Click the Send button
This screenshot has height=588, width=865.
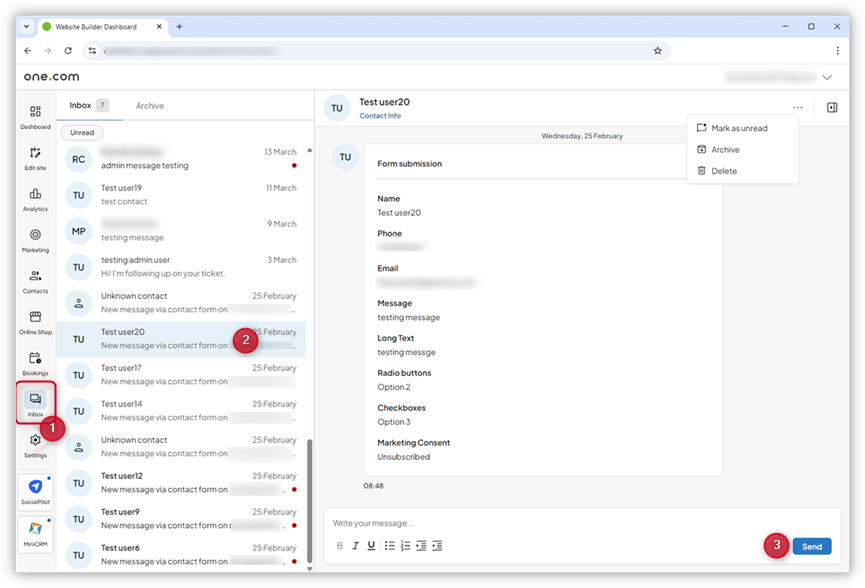(x=811, y=546)
